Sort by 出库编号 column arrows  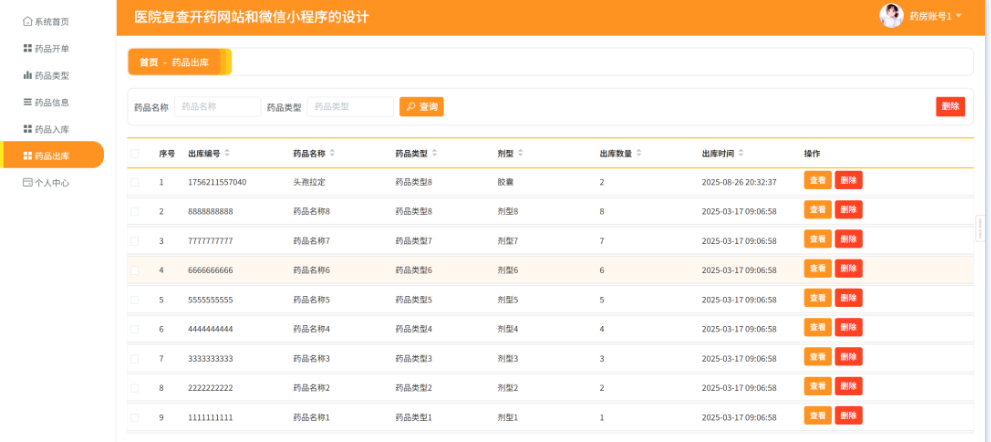pos(228,153)
